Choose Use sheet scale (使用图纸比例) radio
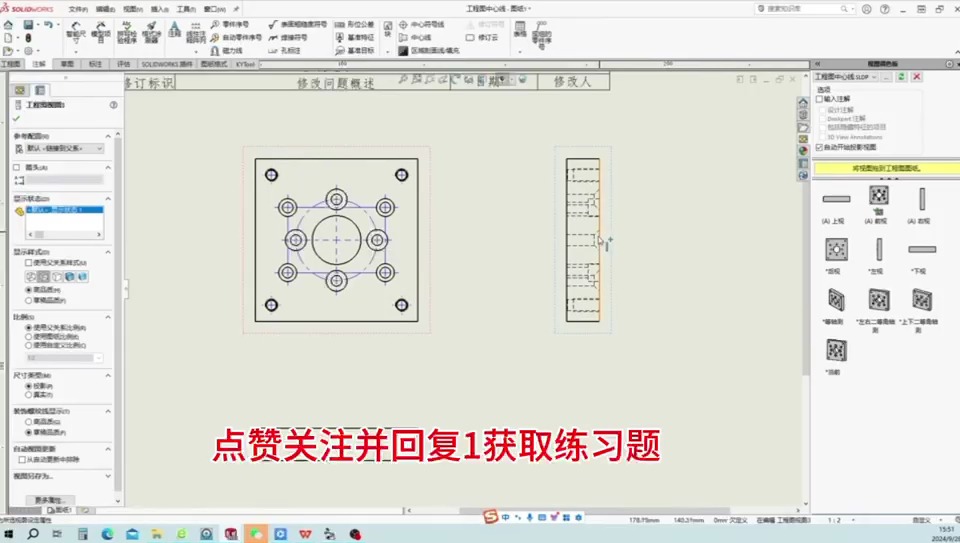This screenshot has height=543, width=960. pyautogui.click(x=29, y=337)
